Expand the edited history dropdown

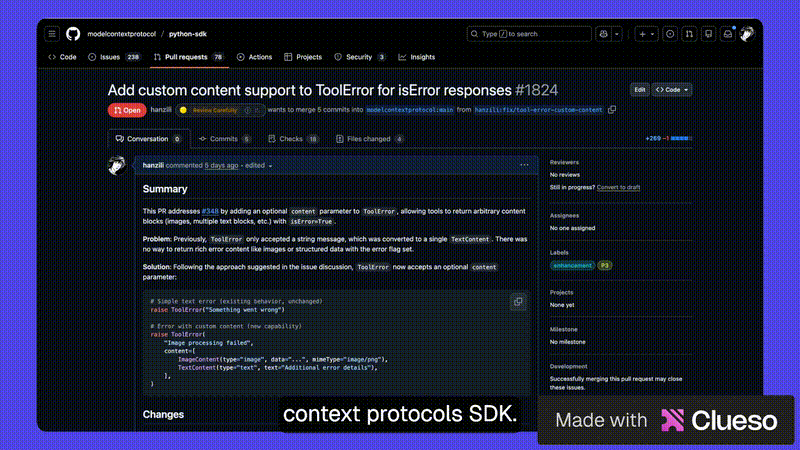tap(259, 165)
